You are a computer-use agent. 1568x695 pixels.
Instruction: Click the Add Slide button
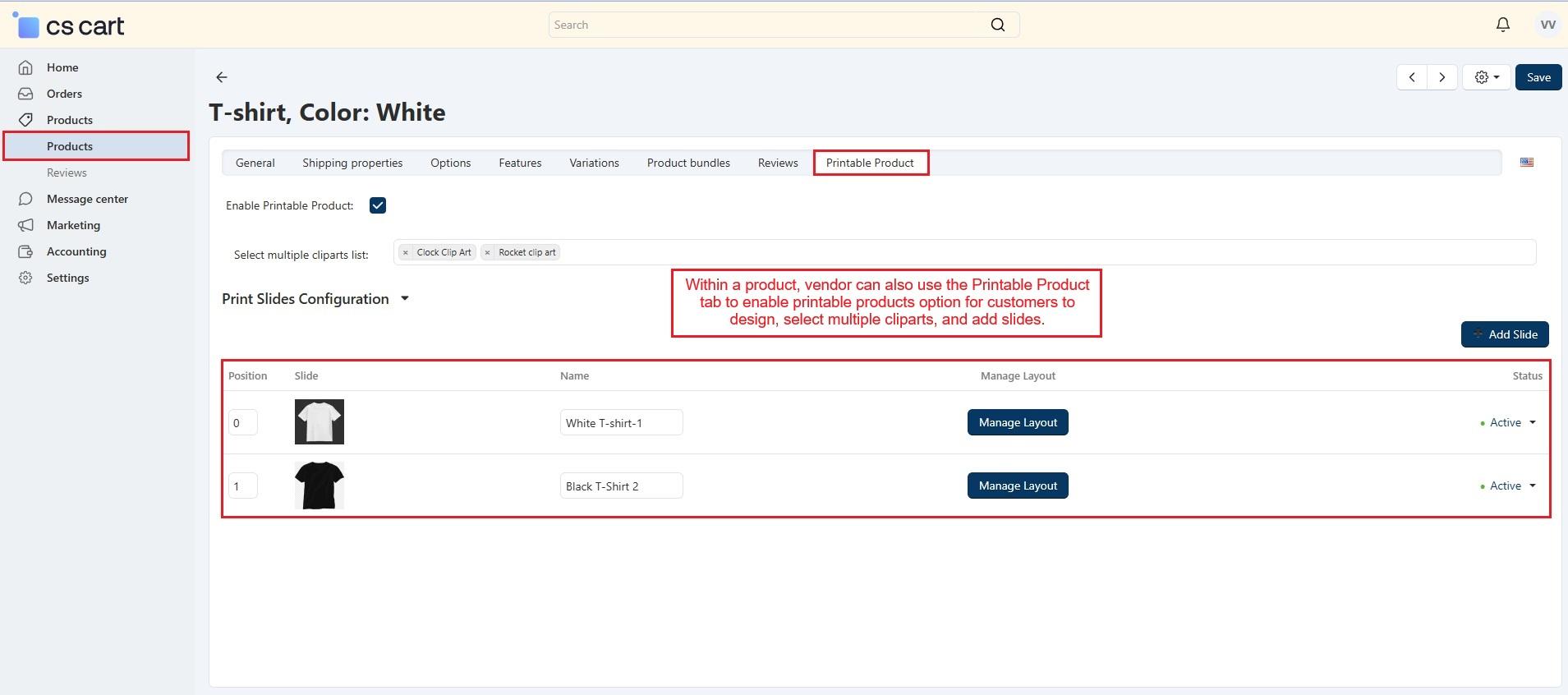tap(1504, 334)
